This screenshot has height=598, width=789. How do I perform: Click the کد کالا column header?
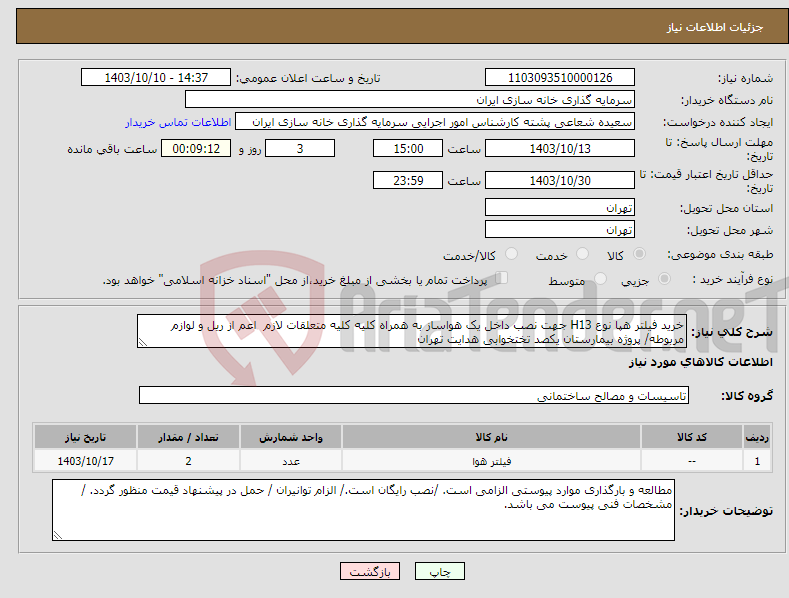pos(691,437)
